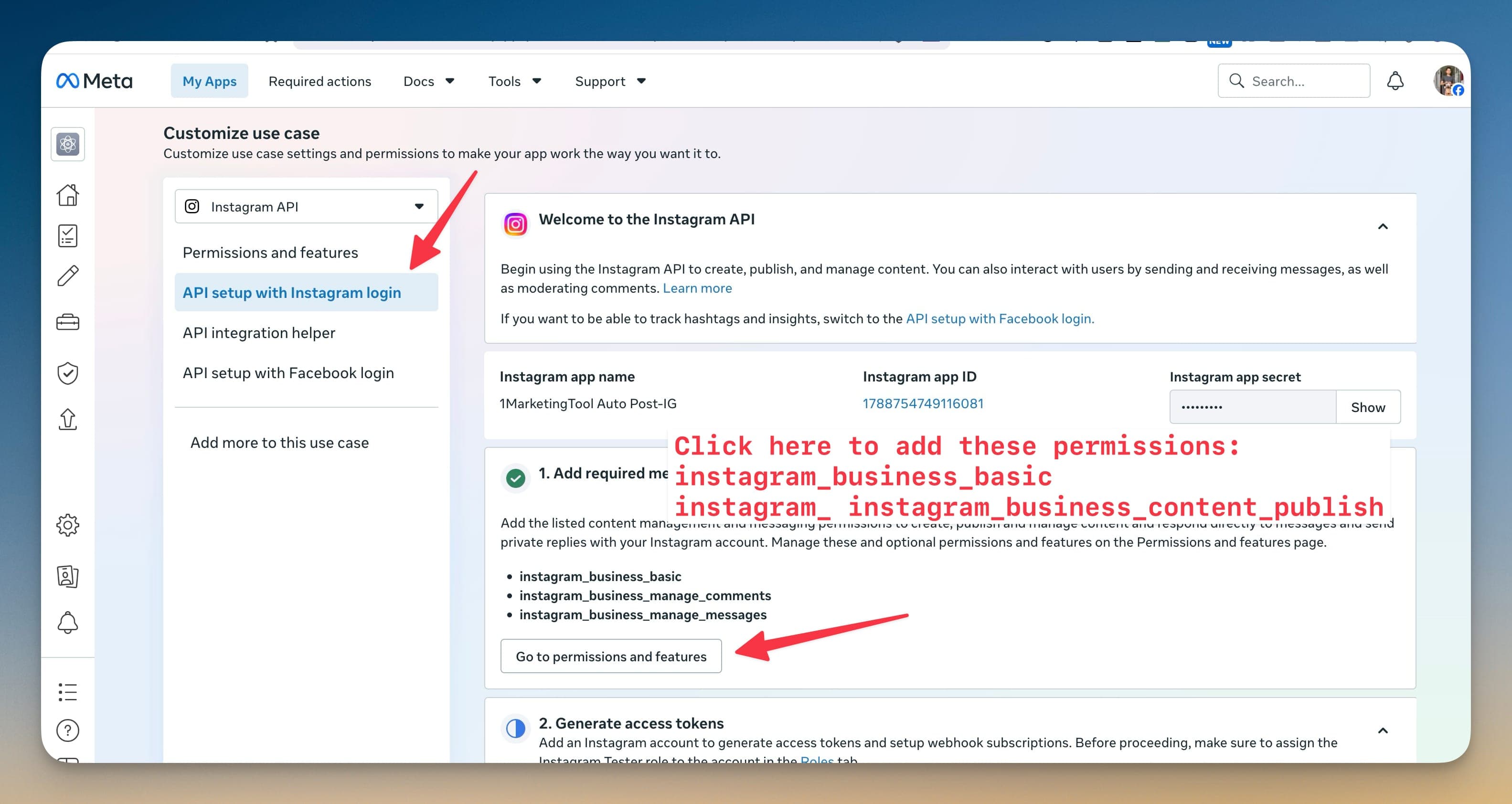Click the Meta logo
Viewport: 1512px width, 804px height.
pyautogui.click(x=95, y=81)
